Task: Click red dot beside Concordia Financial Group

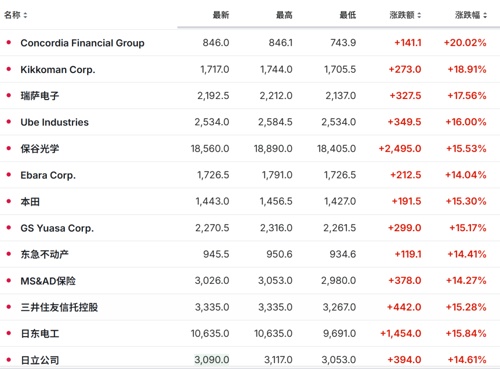Action: tap(9, 42)
